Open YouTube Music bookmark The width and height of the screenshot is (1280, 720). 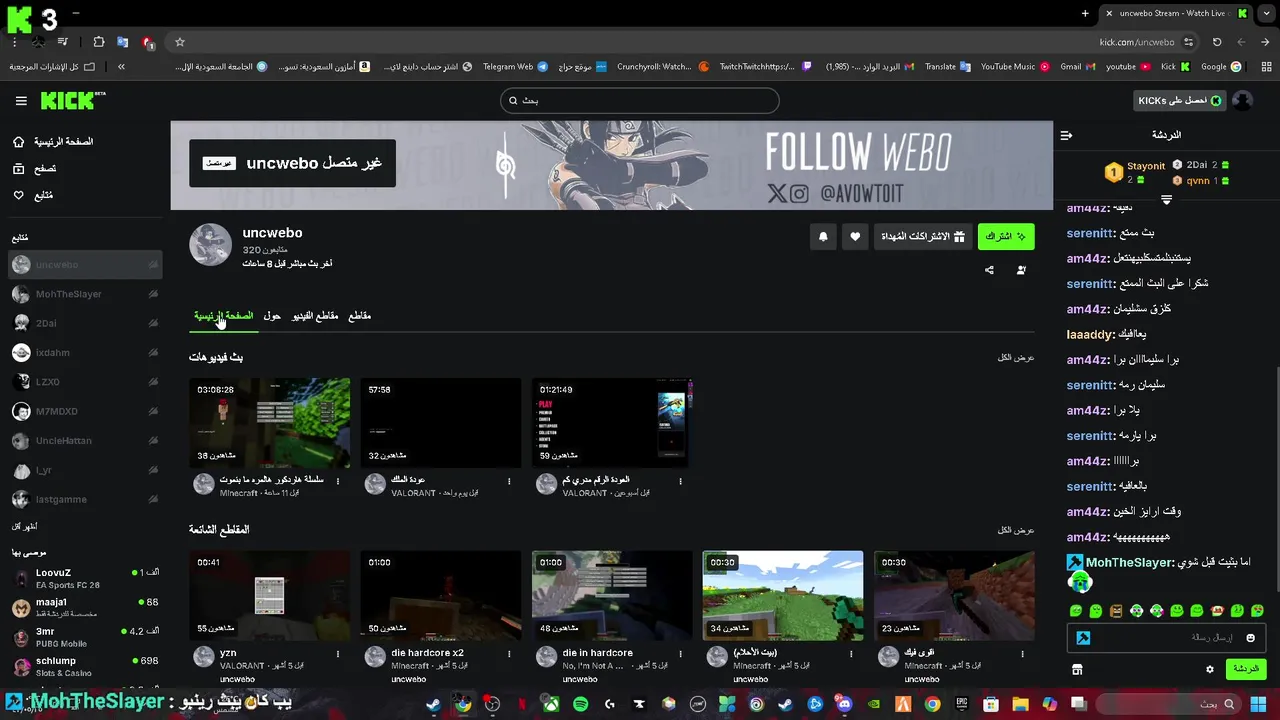[x=1014, y=67]
